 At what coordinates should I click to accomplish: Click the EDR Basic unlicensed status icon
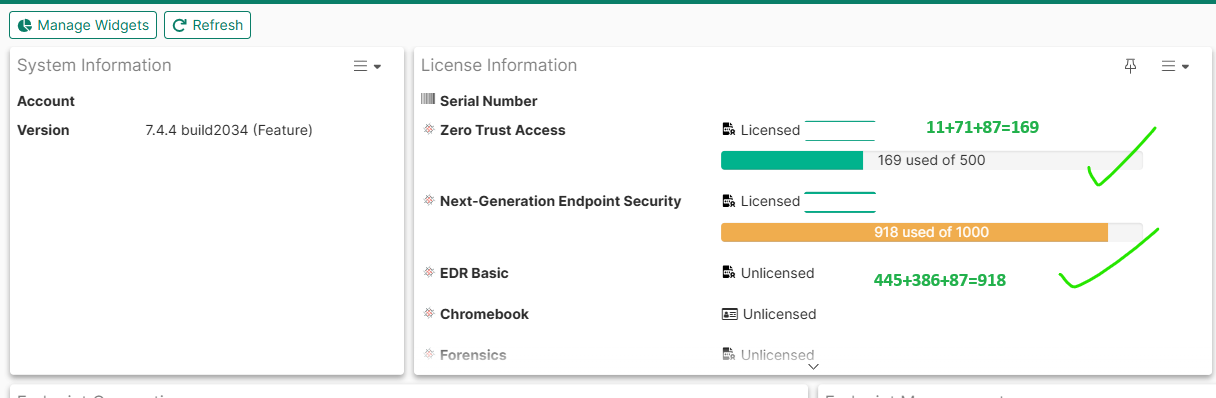[x=728, y=272]
